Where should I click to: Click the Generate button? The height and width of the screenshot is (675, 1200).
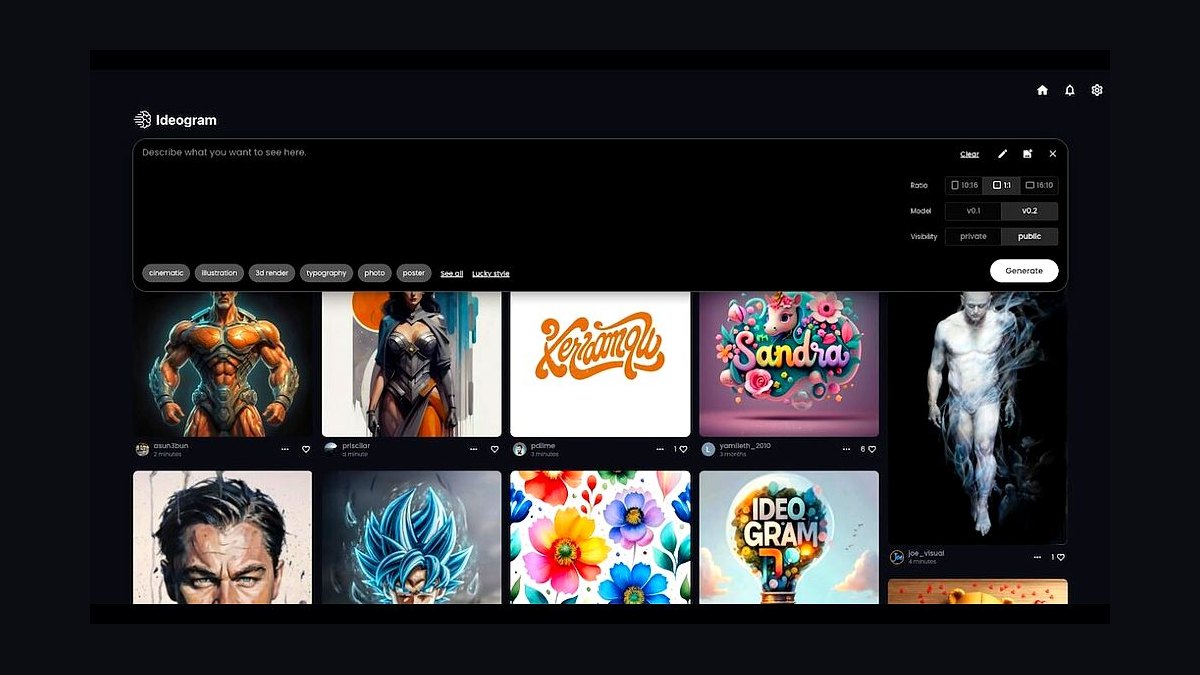[1024, 271]
